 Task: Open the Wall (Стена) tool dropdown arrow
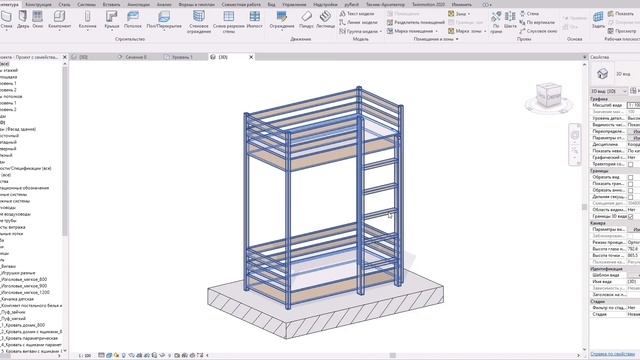tap(6, 30)
